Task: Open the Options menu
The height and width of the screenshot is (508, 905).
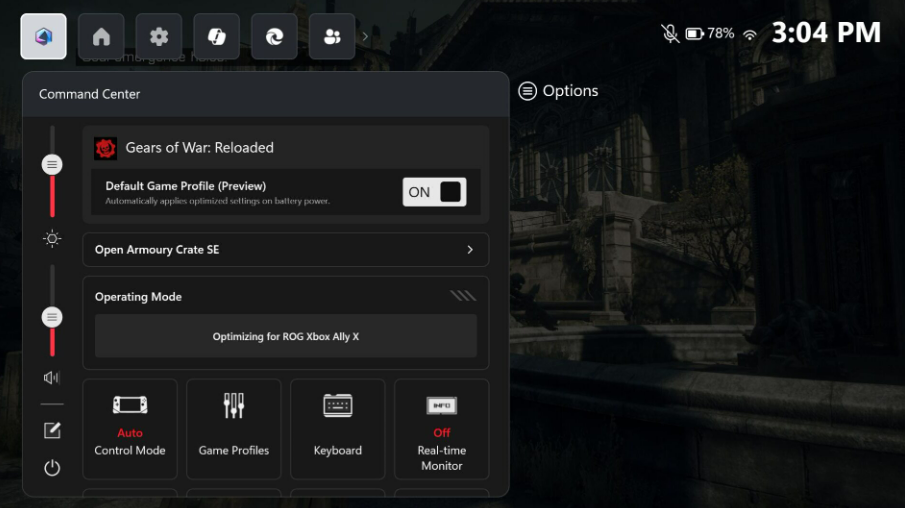Action: (x=558, y=91)
